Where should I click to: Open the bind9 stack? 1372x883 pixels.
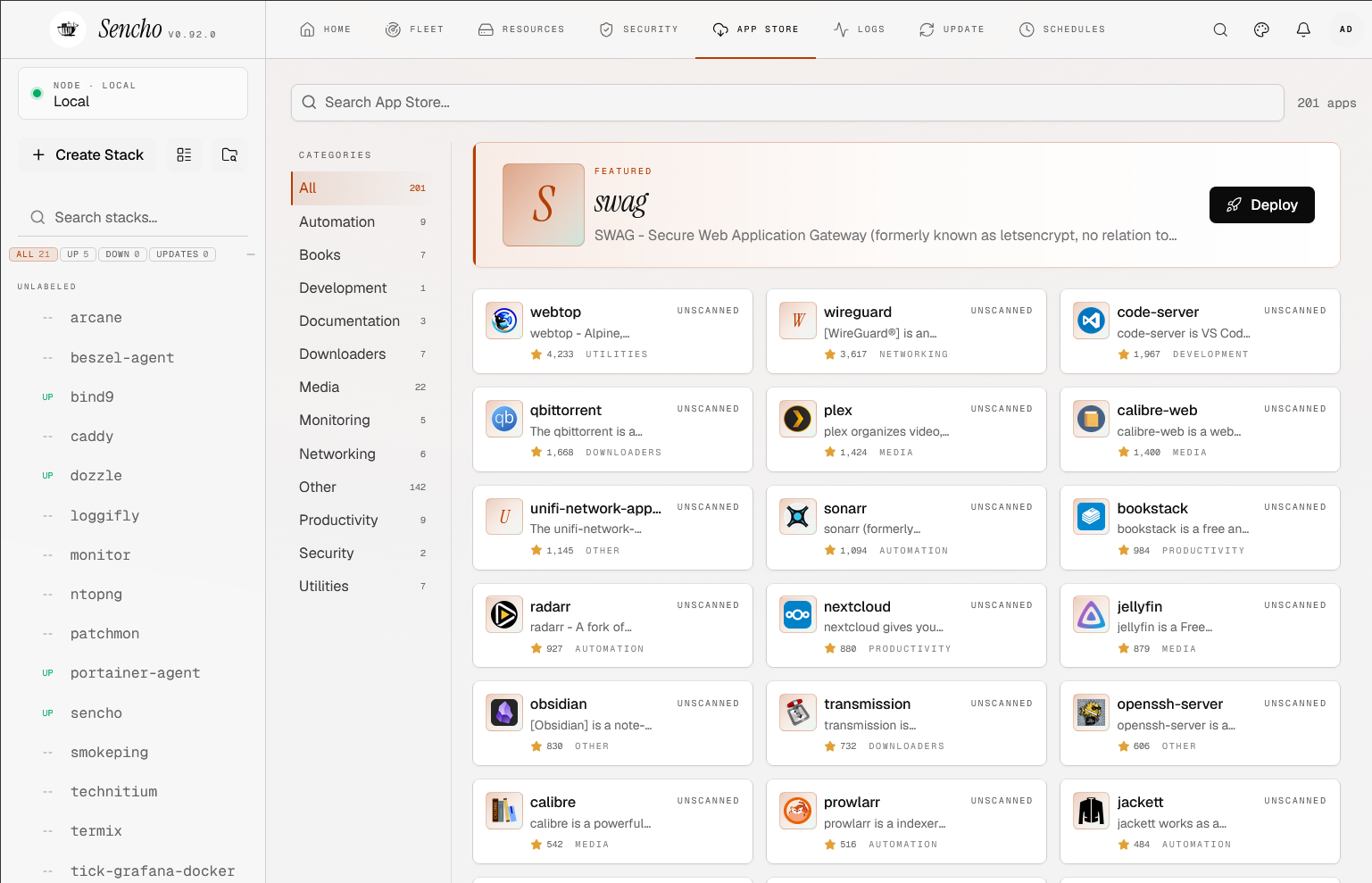[x=133, y=396]
